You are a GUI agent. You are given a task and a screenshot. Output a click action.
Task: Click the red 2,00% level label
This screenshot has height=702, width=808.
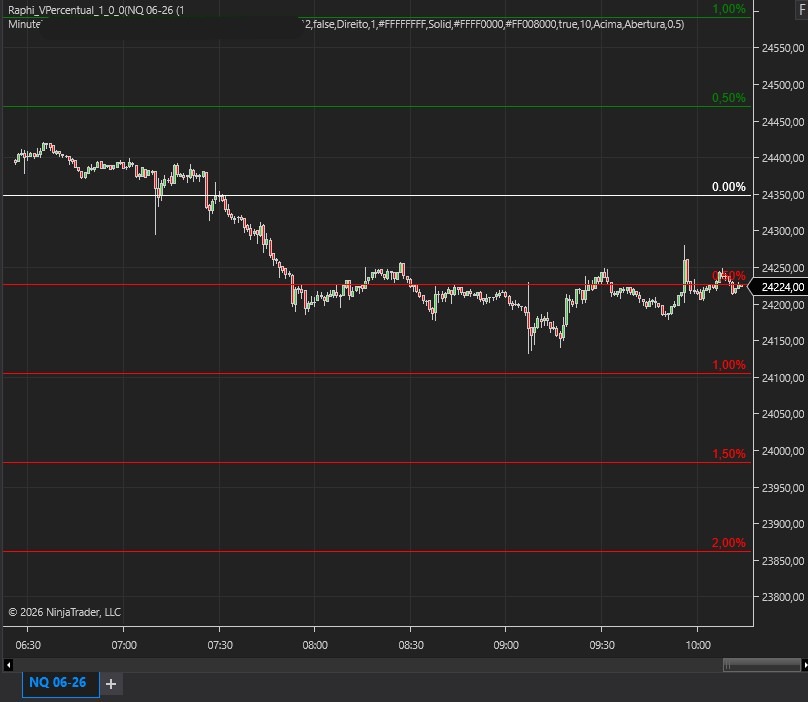(728, 543)
